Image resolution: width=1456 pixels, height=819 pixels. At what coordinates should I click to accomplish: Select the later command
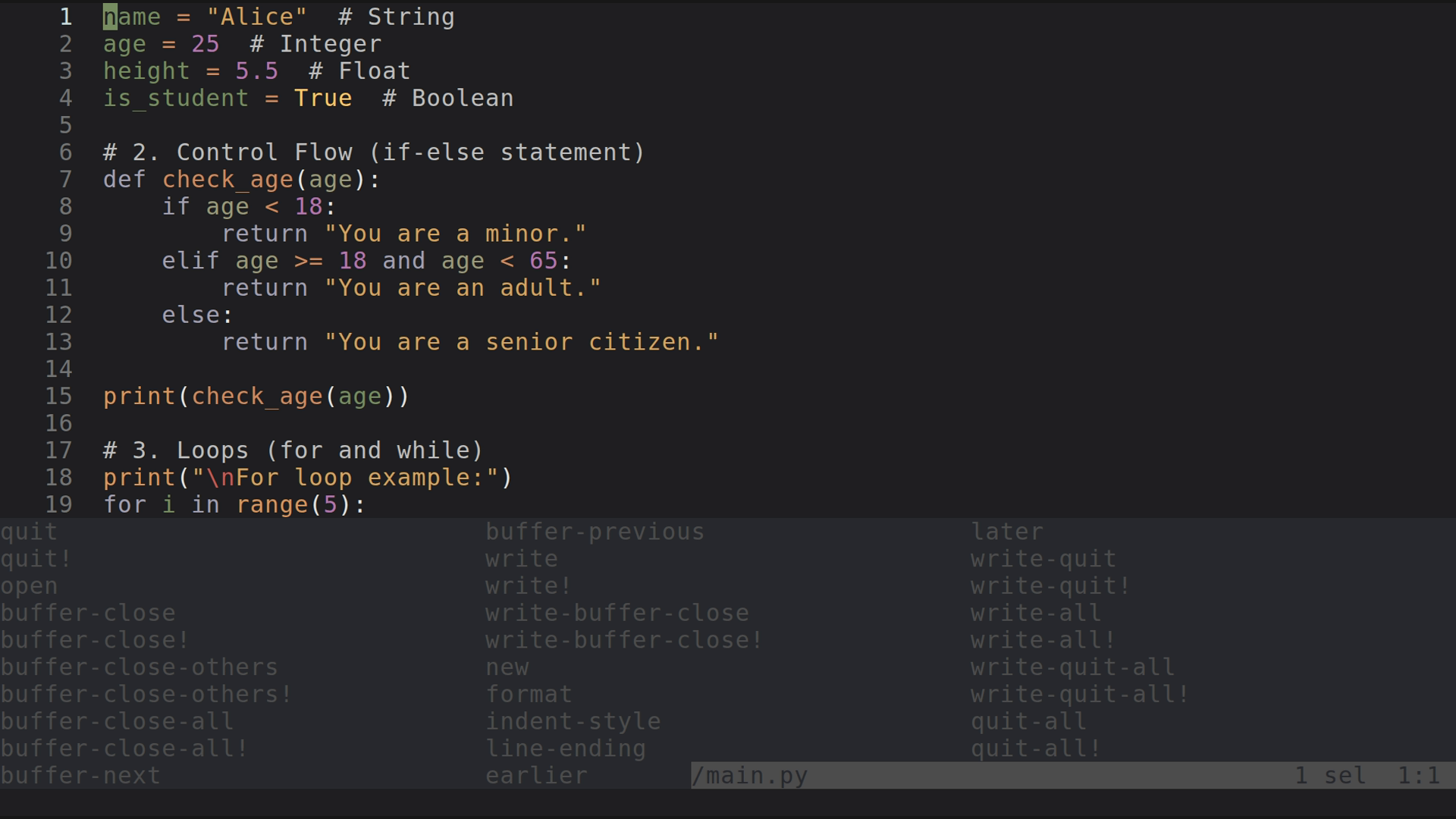click(x=1007, y=531)
